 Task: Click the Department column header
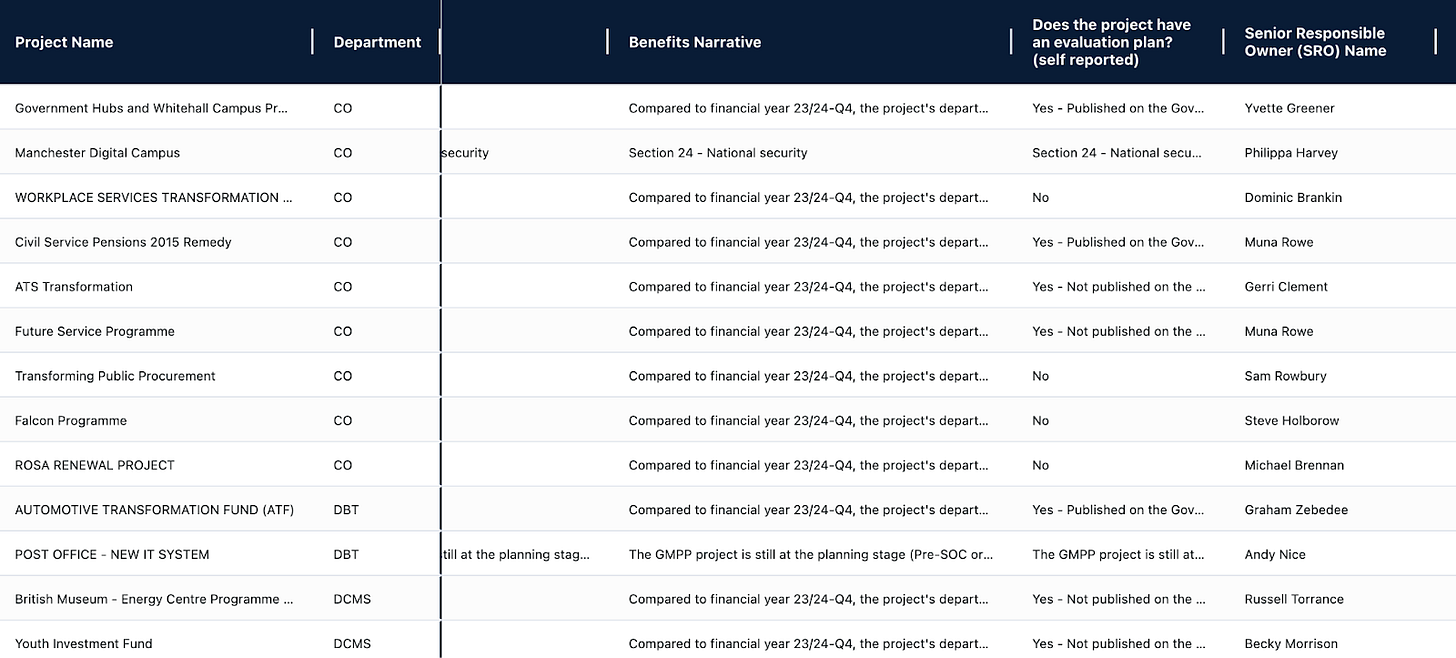[377, 42]
